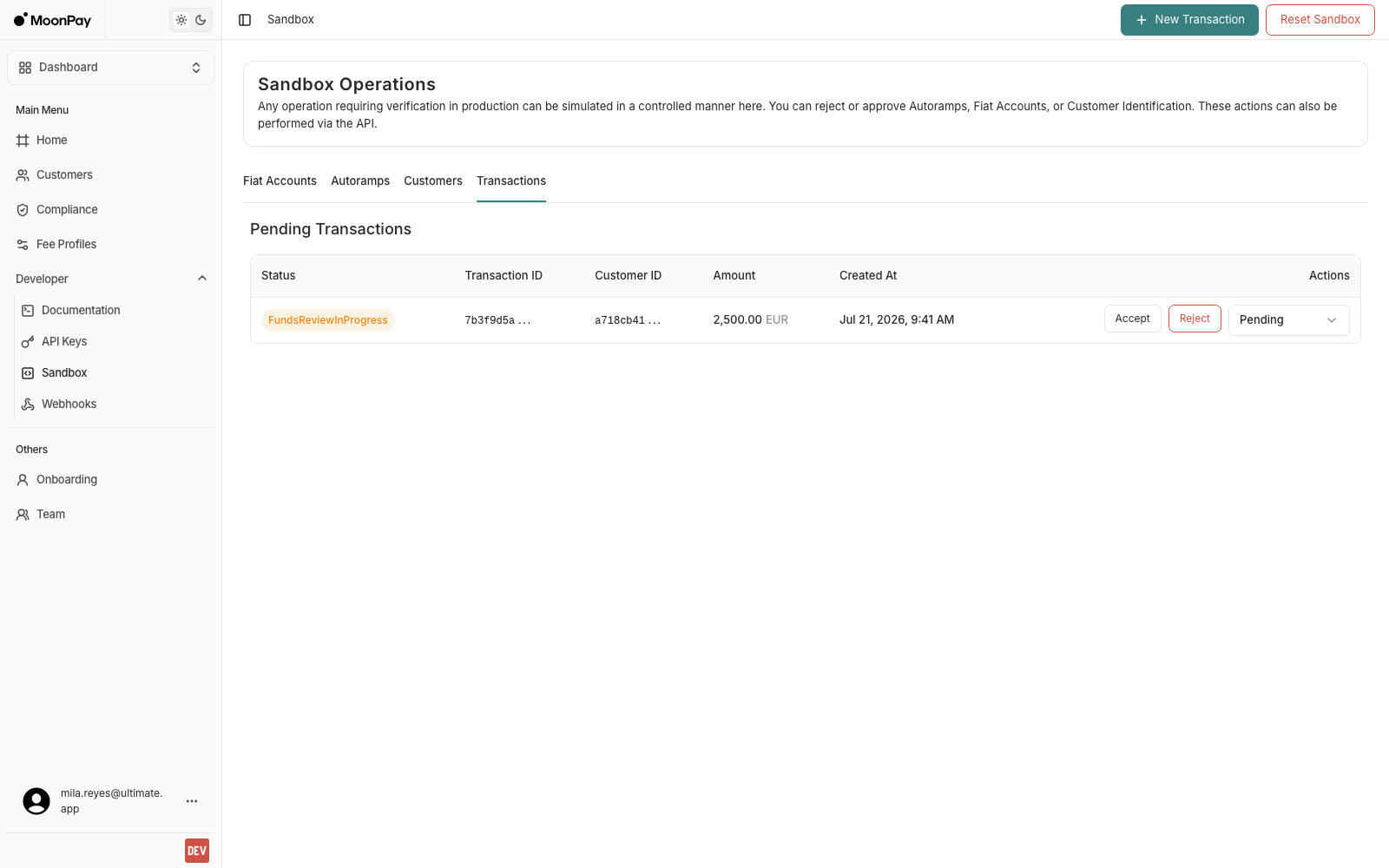Click the user avatar icon

(x=36, y=801)
